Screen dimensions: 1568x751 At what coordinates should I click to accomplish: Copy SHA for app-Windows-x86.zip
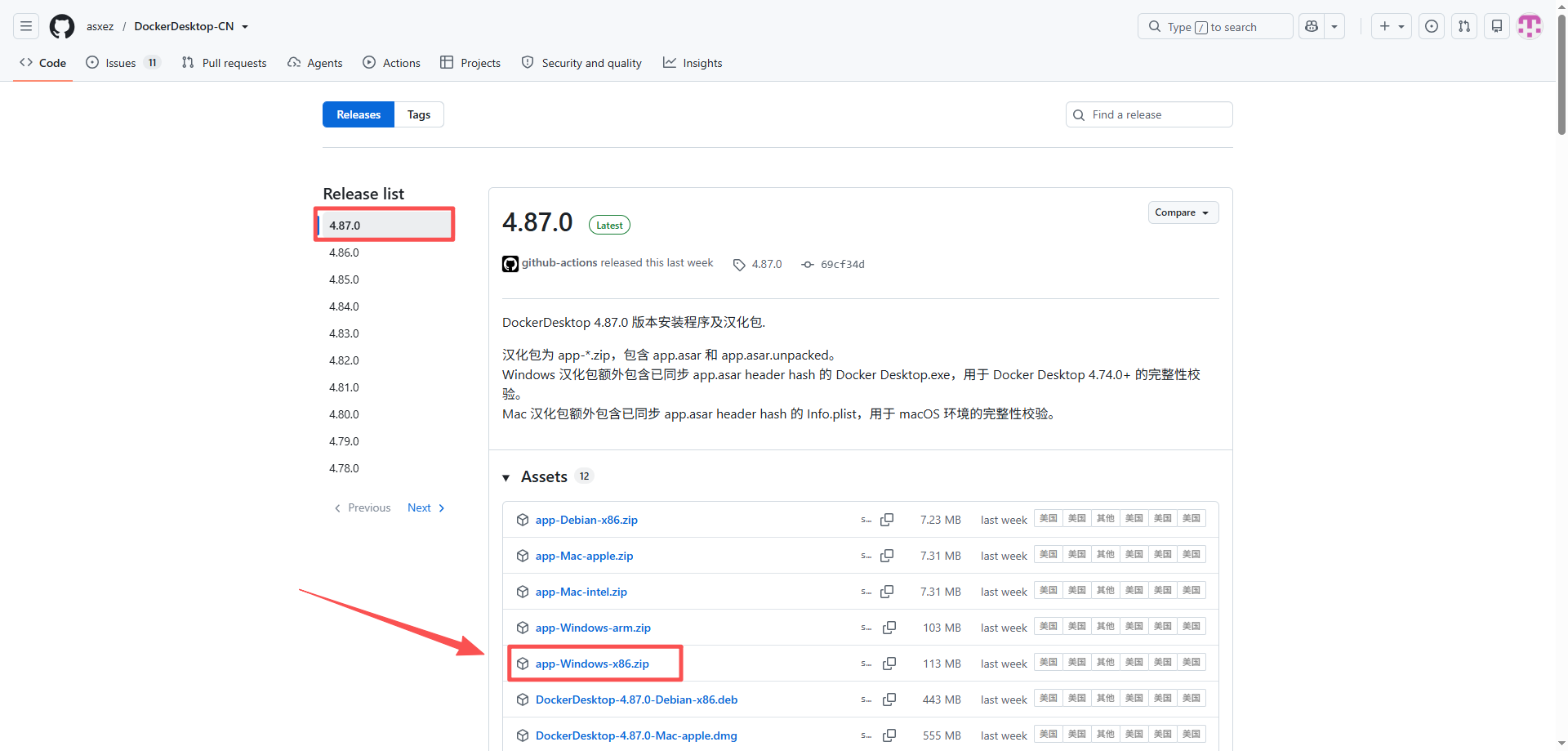pos(889,664)
